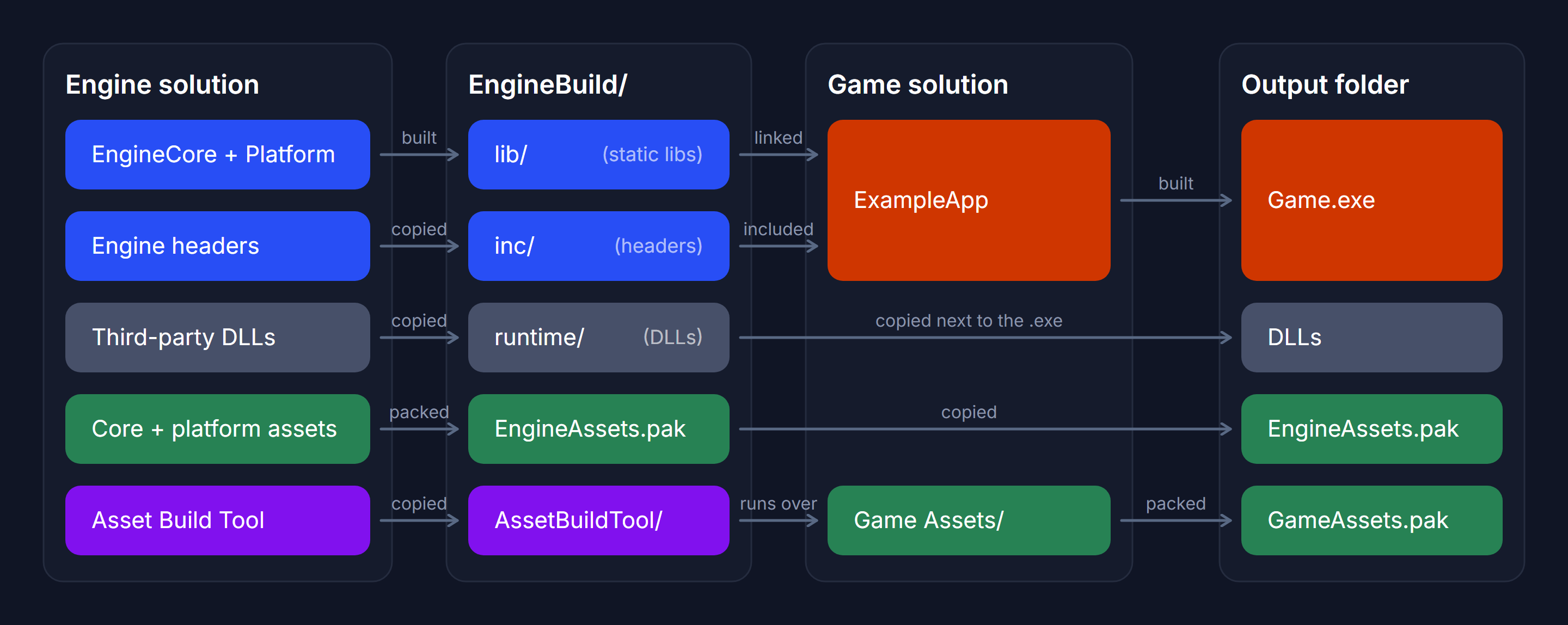The width and height of the screenshot is (1568, 625).
Task: Click the "linked" arrow label
Action: pyautogui.click(x=778, y=138)
